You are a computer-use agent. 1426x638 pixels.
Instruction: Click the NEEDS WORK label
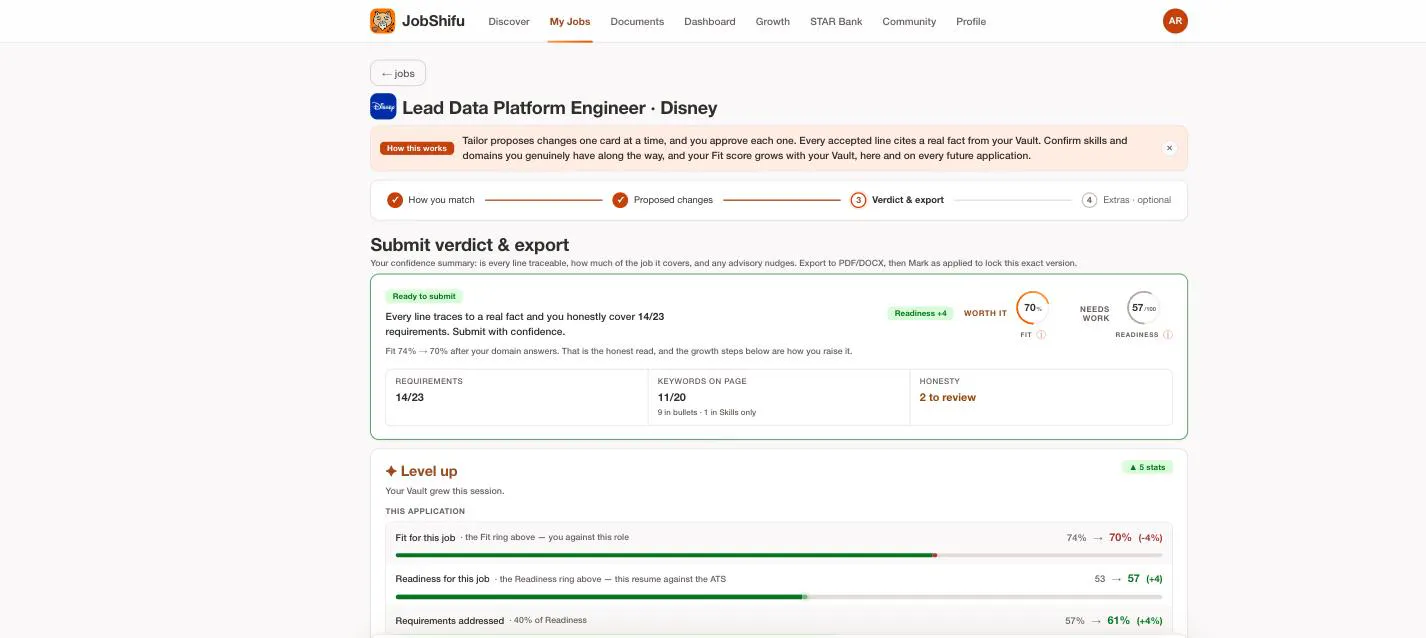1095,314
